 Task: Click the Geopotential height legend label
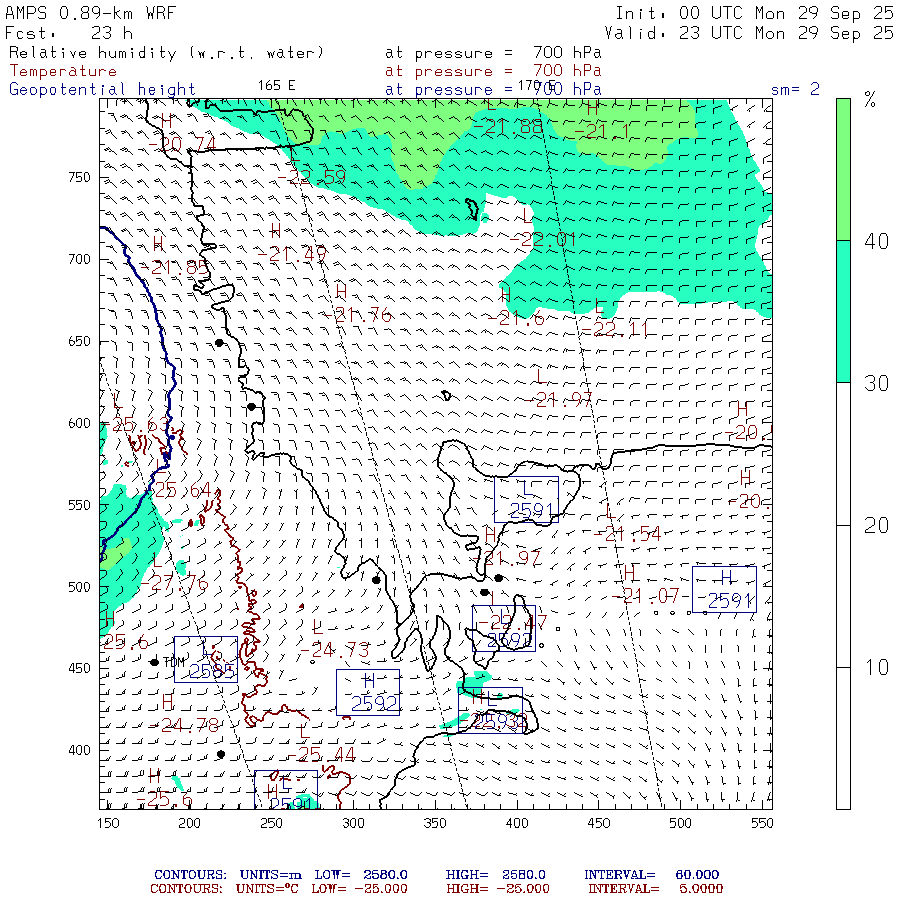pos(102,89)
